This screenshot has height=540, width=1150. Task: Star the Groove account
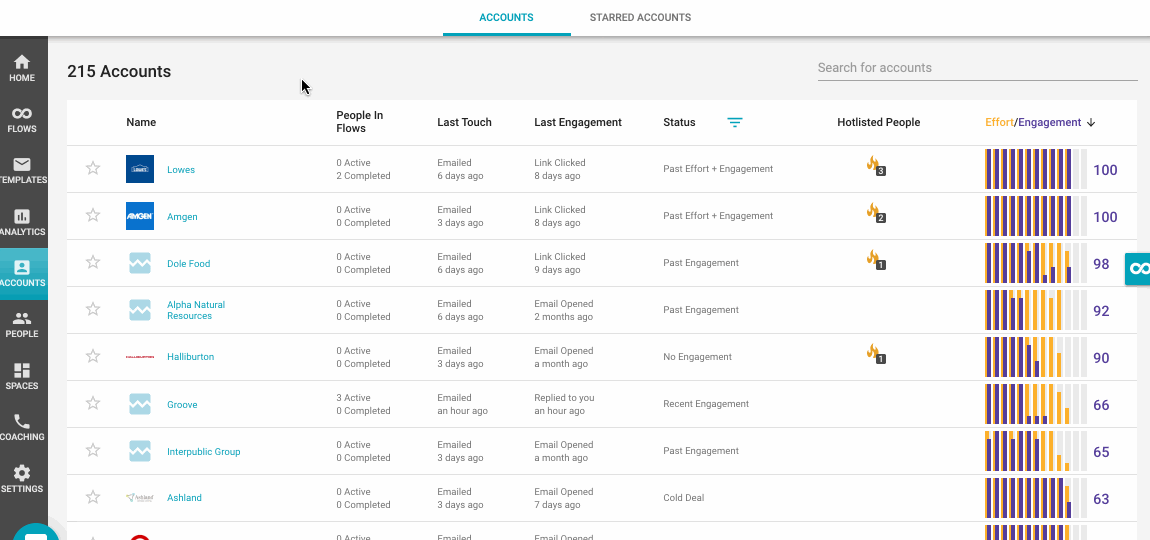pos(92,403)
